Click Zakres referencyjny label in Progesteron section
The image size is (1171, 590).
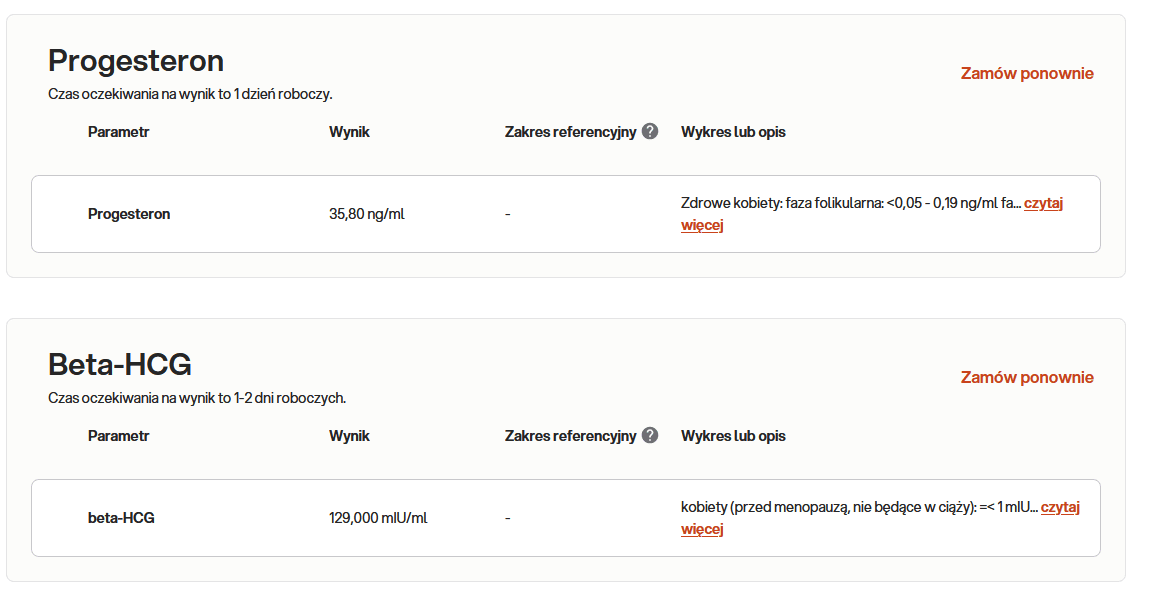coord(570,132)
